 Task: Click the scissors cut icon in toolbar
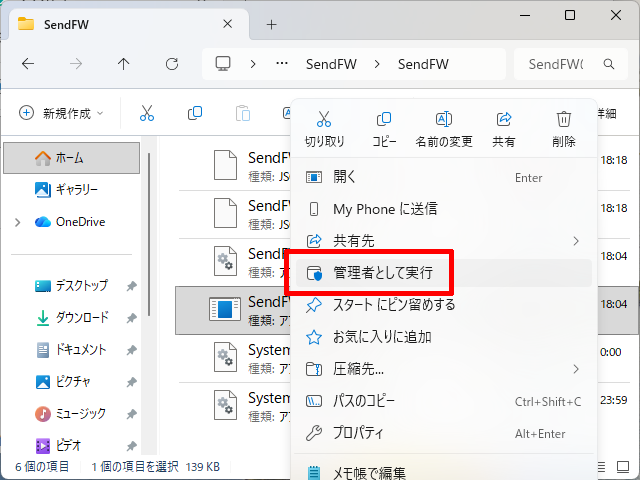(147, 113)
